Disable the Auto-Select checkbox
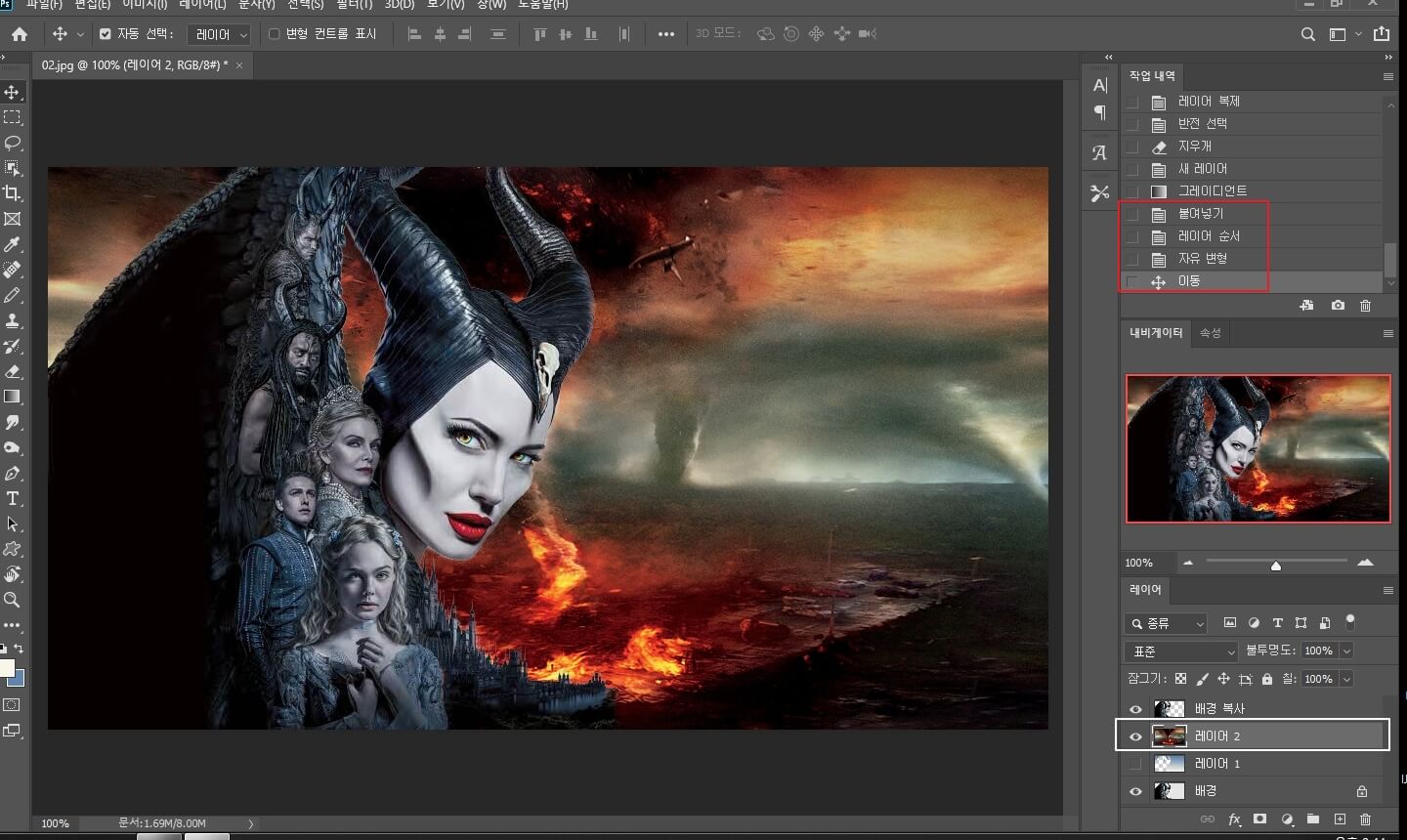The image size is (1407, 840). point(106,34)
